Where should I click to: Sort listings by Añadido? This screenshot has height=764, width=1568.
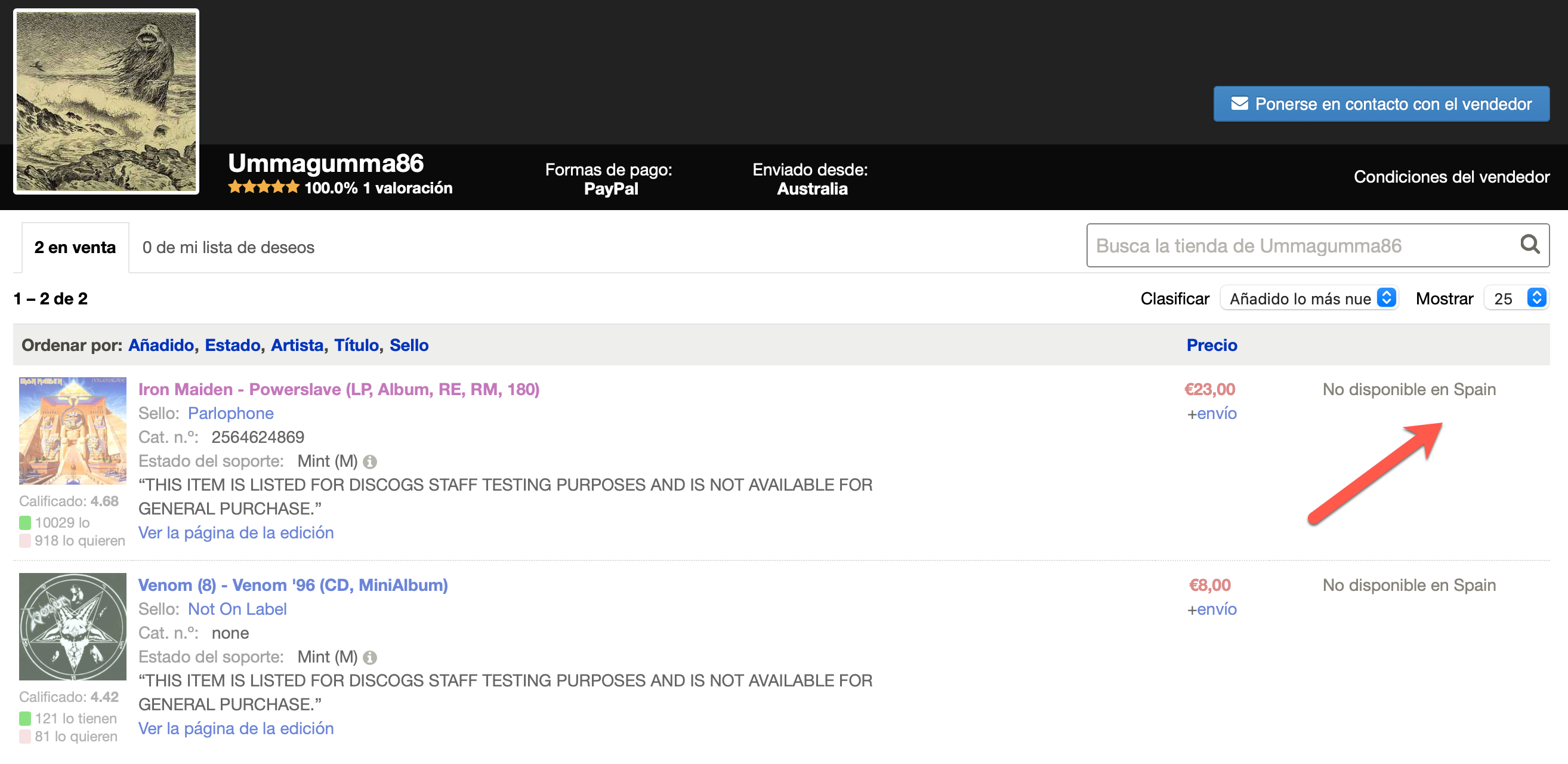coord(160,346)
